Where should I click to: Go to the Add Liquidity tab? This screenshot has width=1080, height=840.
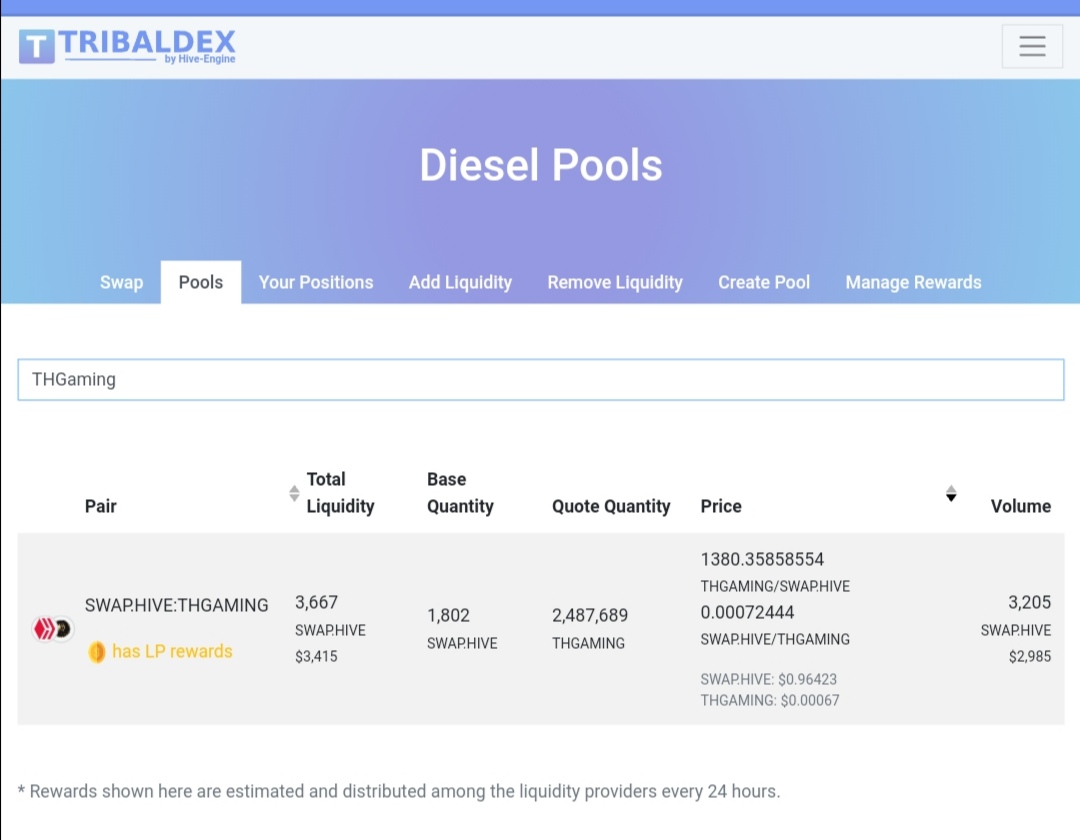460,282
